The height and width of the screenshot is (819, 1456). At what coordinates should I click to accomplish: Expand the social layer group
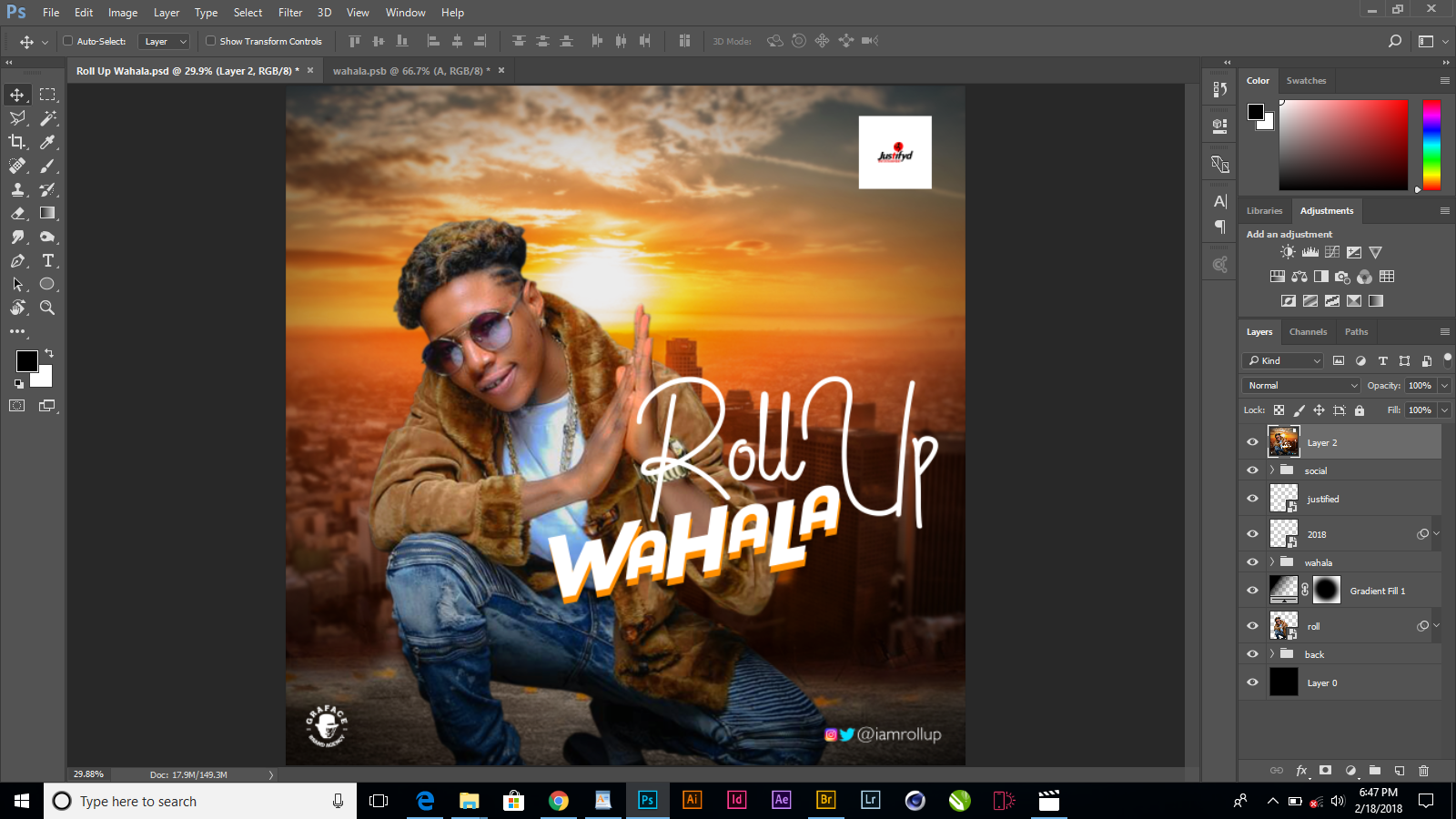[x=1272, y=470]
